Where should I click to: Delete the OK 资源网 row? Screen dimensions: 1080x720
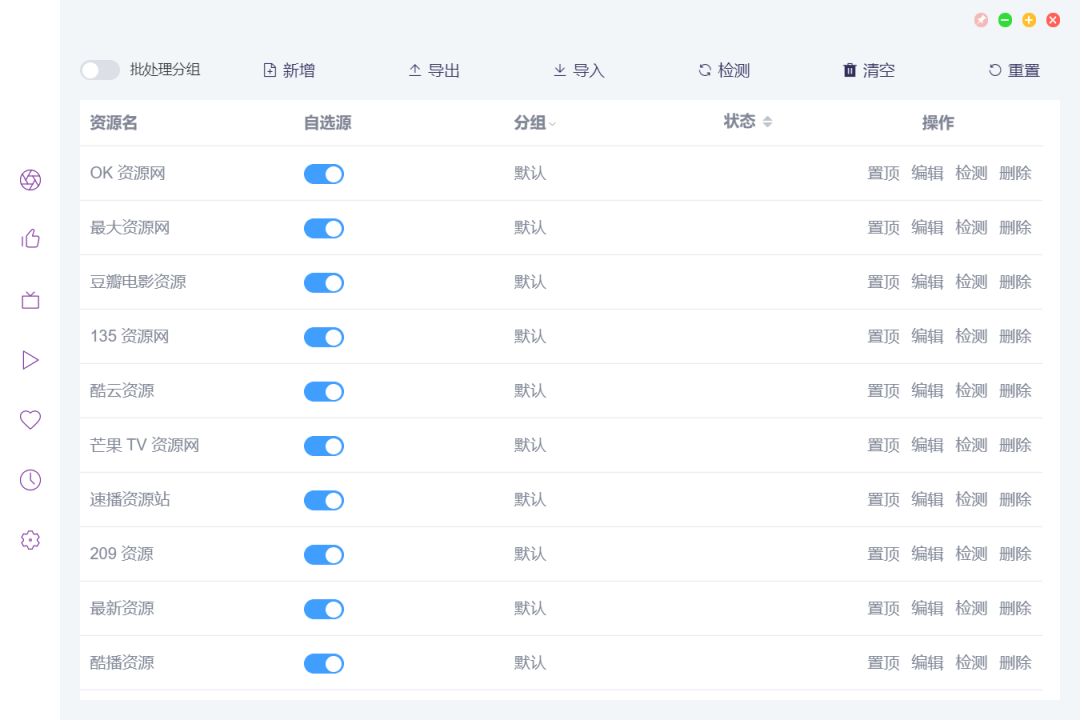[x=1015, y=173]
